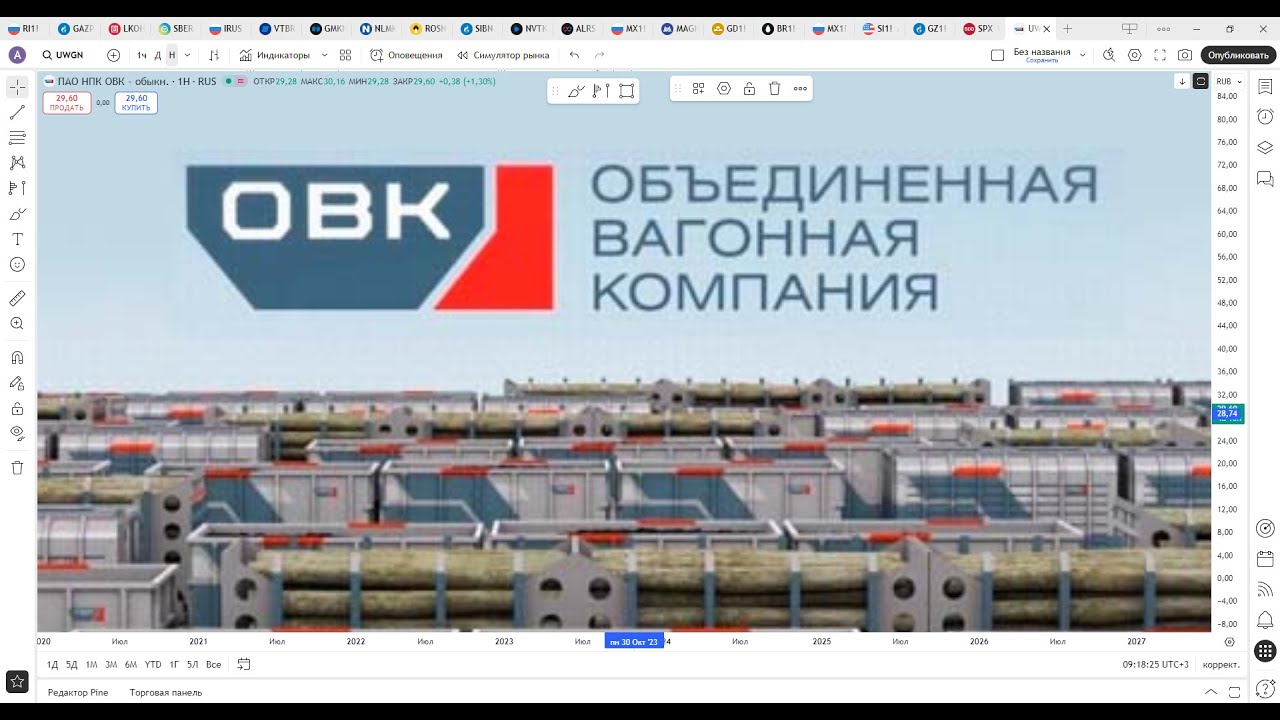The width and height of the screenshot is (1280, 720).
Task: Toggle lock all drawings
Action: pos(17,408)
